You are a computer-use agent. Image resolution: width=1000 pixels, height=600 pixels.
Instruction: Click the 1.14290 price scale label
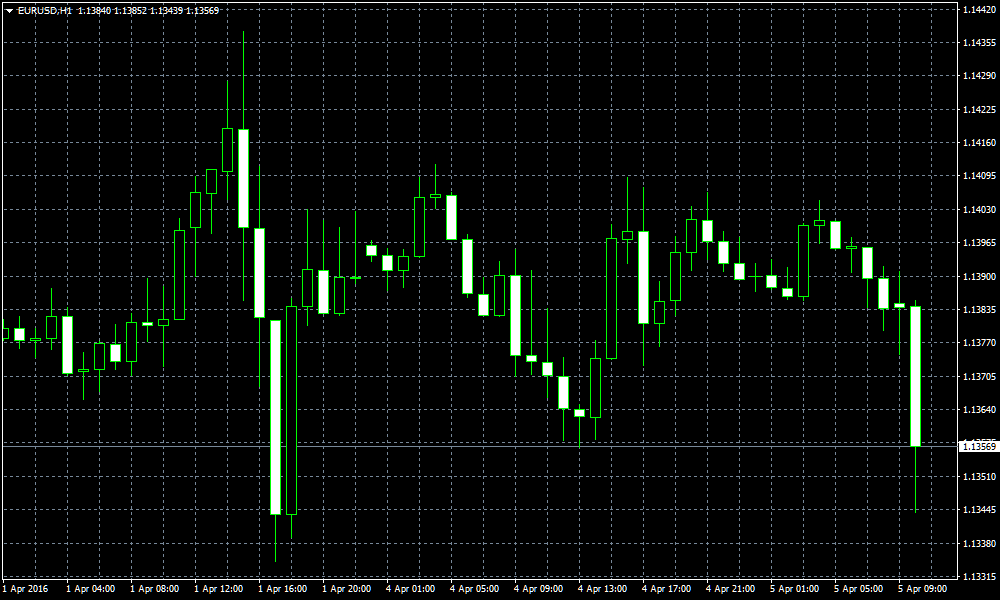tap(979, 76)
